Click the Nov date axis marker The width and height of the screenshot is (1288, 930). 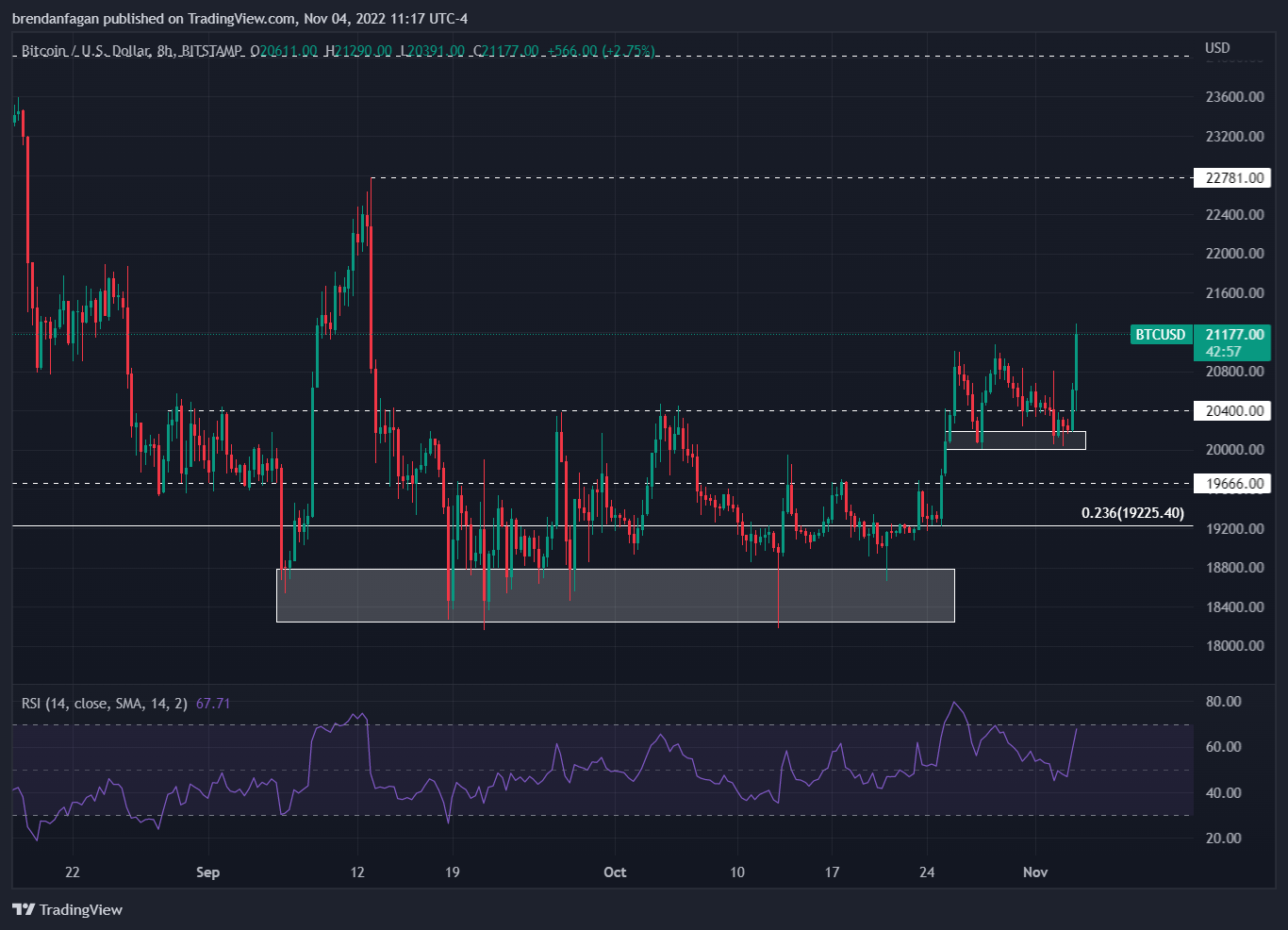pyautogui.click(x=1035, y=872)
